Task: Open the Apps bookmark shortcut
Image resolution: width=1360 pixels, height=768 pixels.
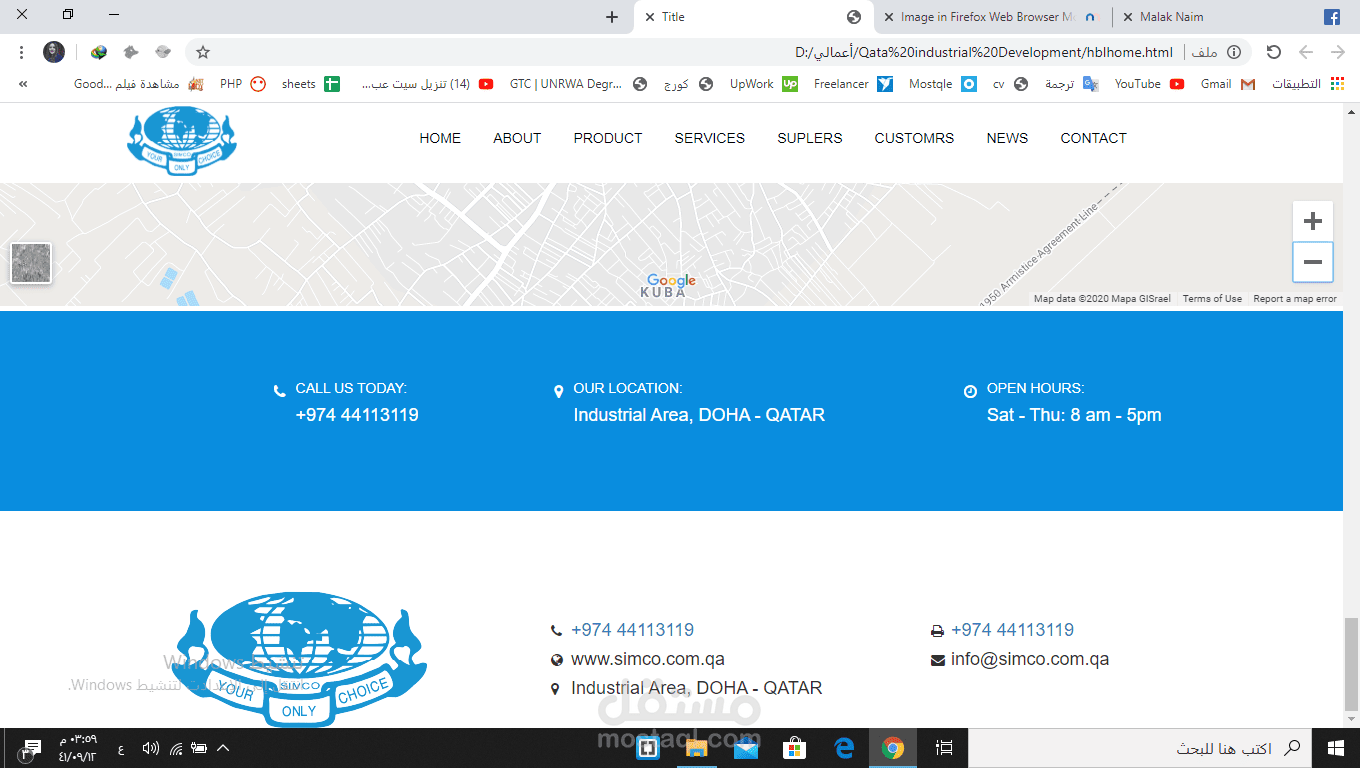Action: 1308,84
